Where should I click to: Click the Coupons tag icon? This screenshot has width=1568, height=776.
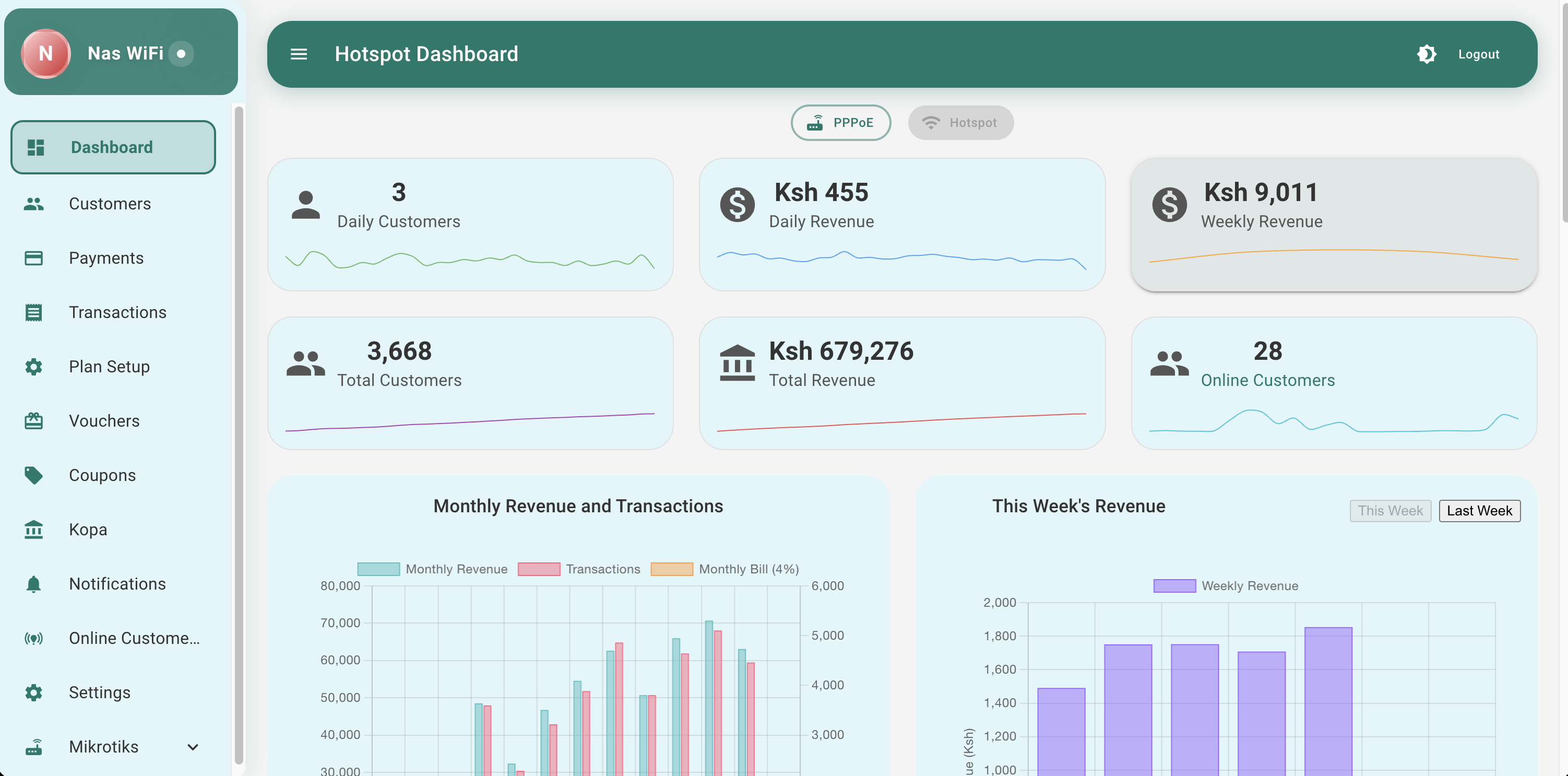[x=33, y=475]
